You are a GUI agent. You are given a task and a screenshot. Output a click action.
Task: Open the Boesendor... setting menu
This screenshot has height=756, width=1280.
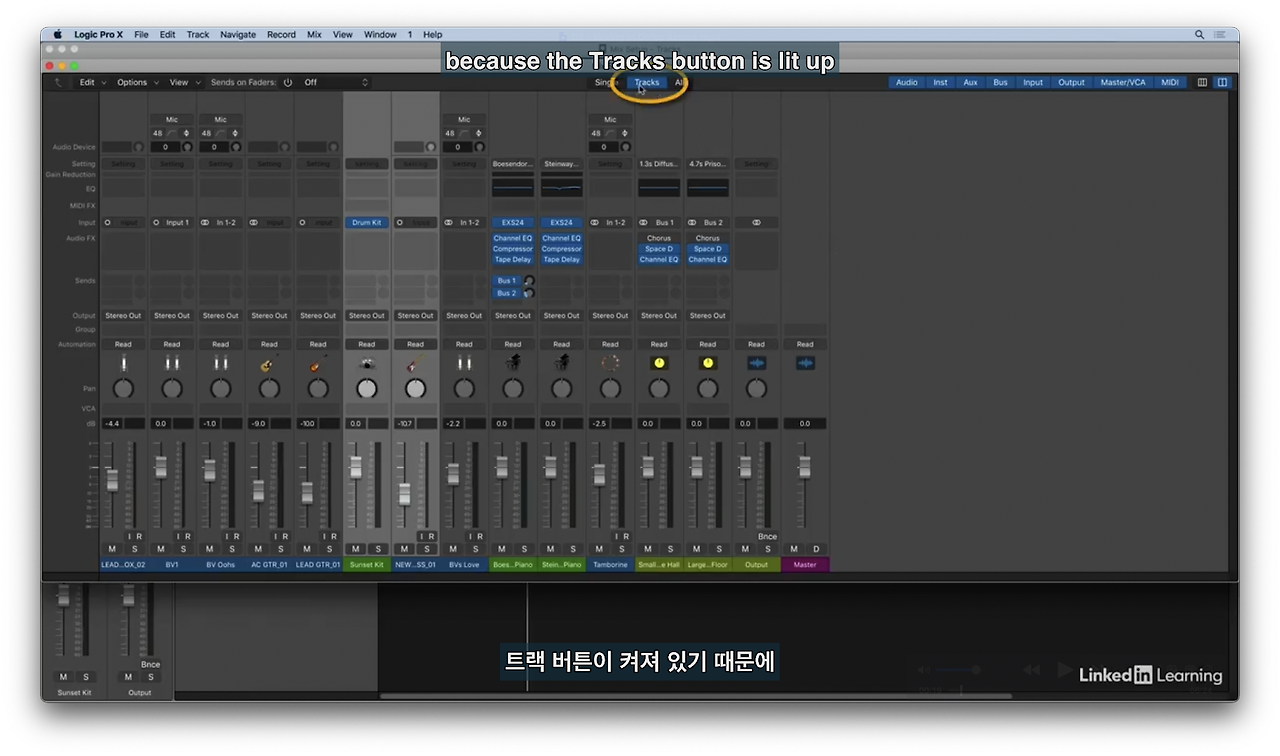[x=513, y=164]
